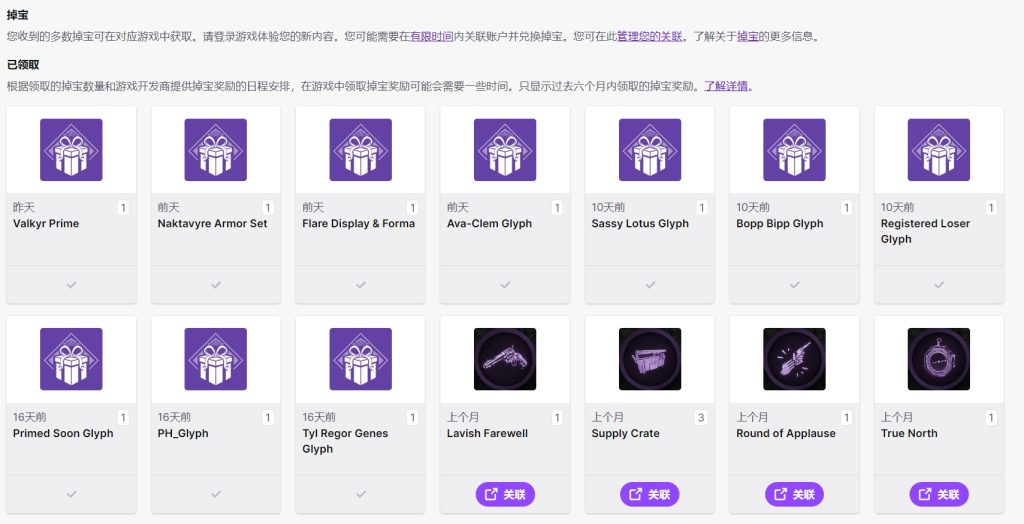This screenshot has width=1024, height=524.
Task: Click the PH_Glyph title text
Action: [x=183, y=434]
